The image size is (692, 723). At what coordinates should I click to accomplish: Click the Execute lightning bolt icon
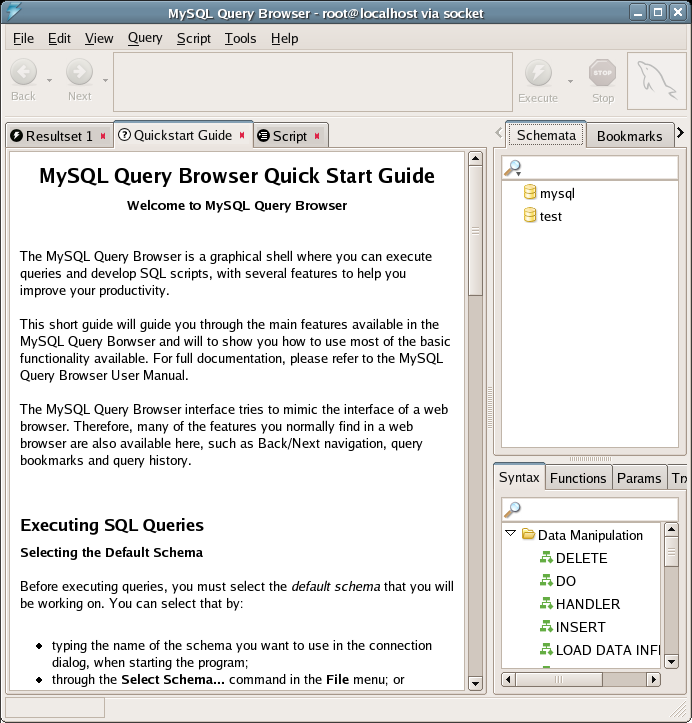tap(538, 73)
